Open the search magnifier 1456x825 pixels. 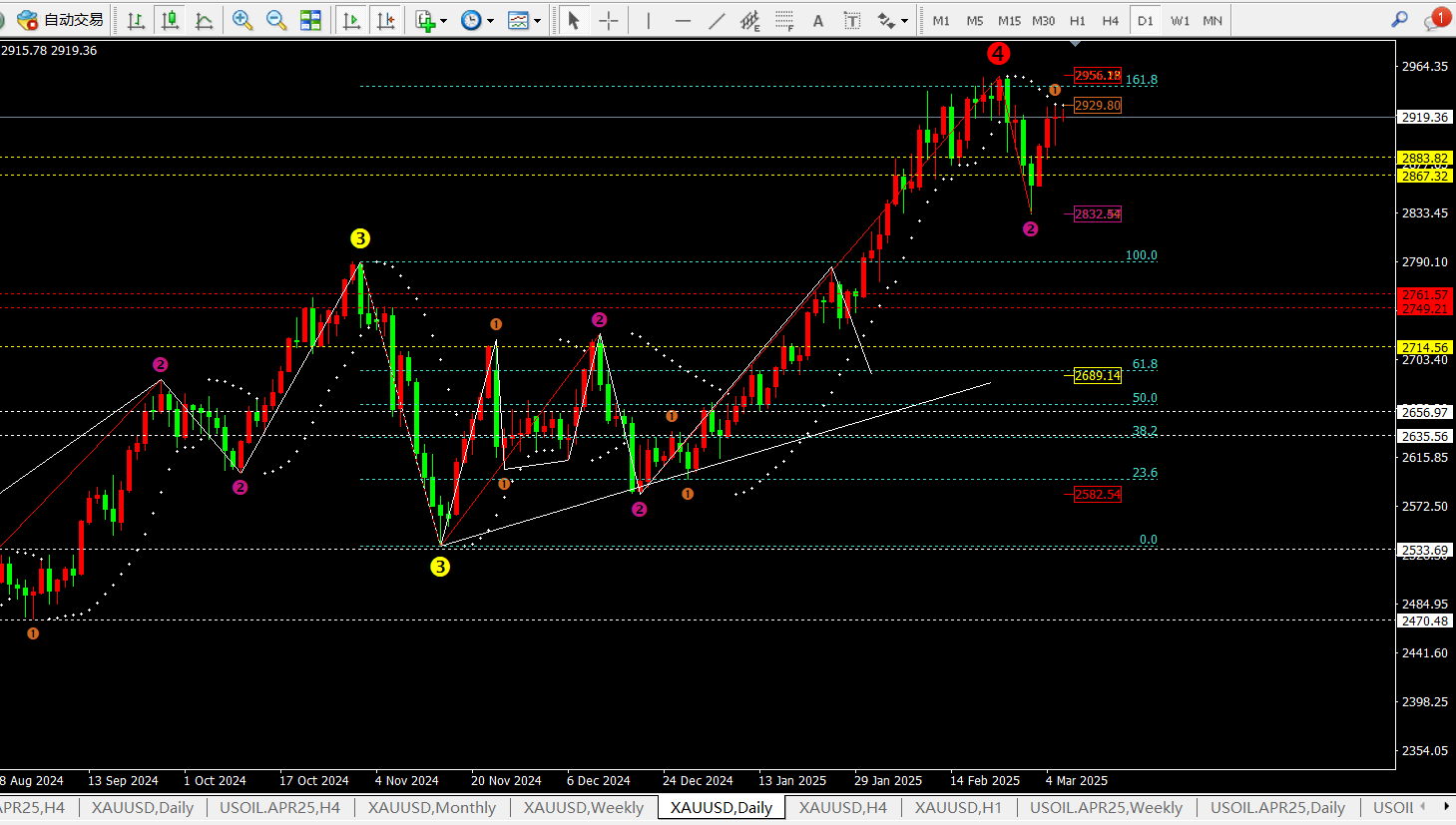click(x=1400, y=20)
